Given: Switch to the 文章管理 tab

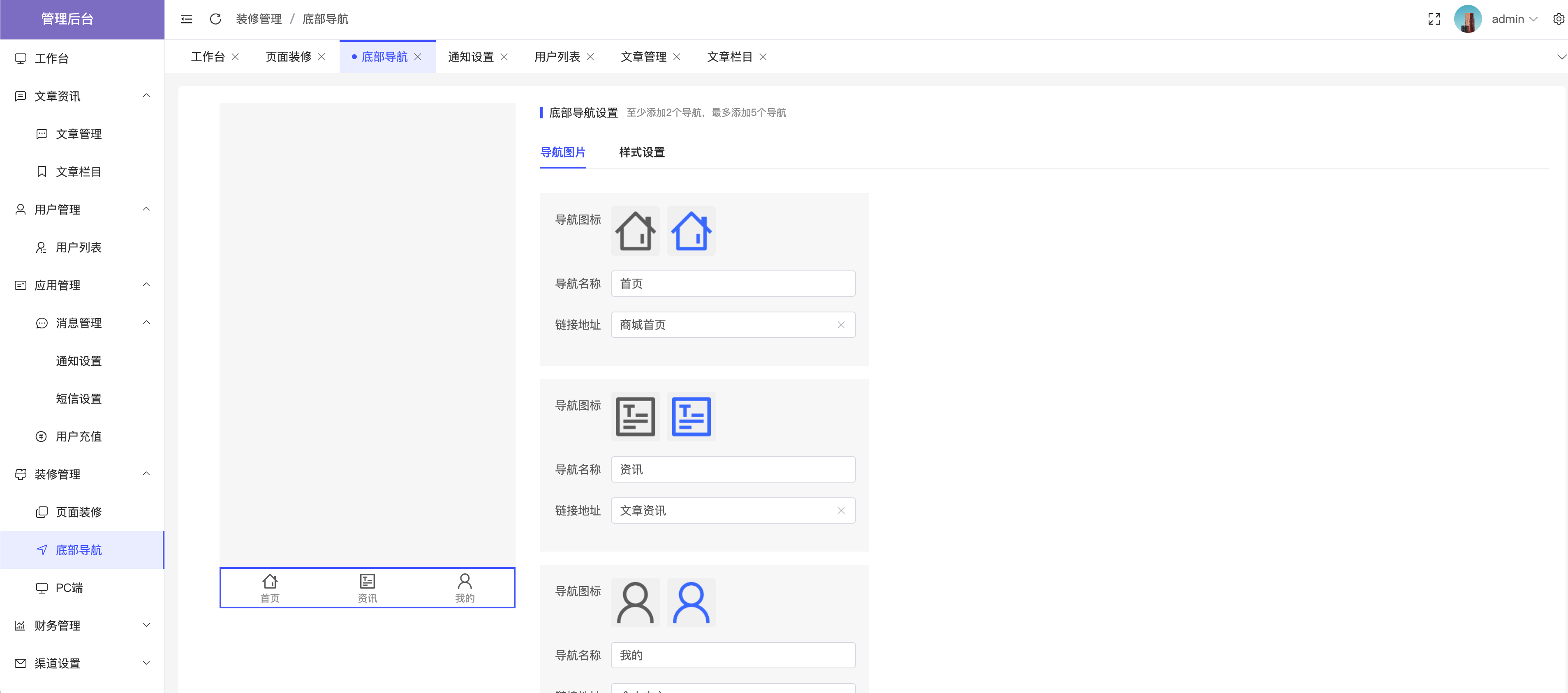Looking at the screenshot, I should coord(643,57).
